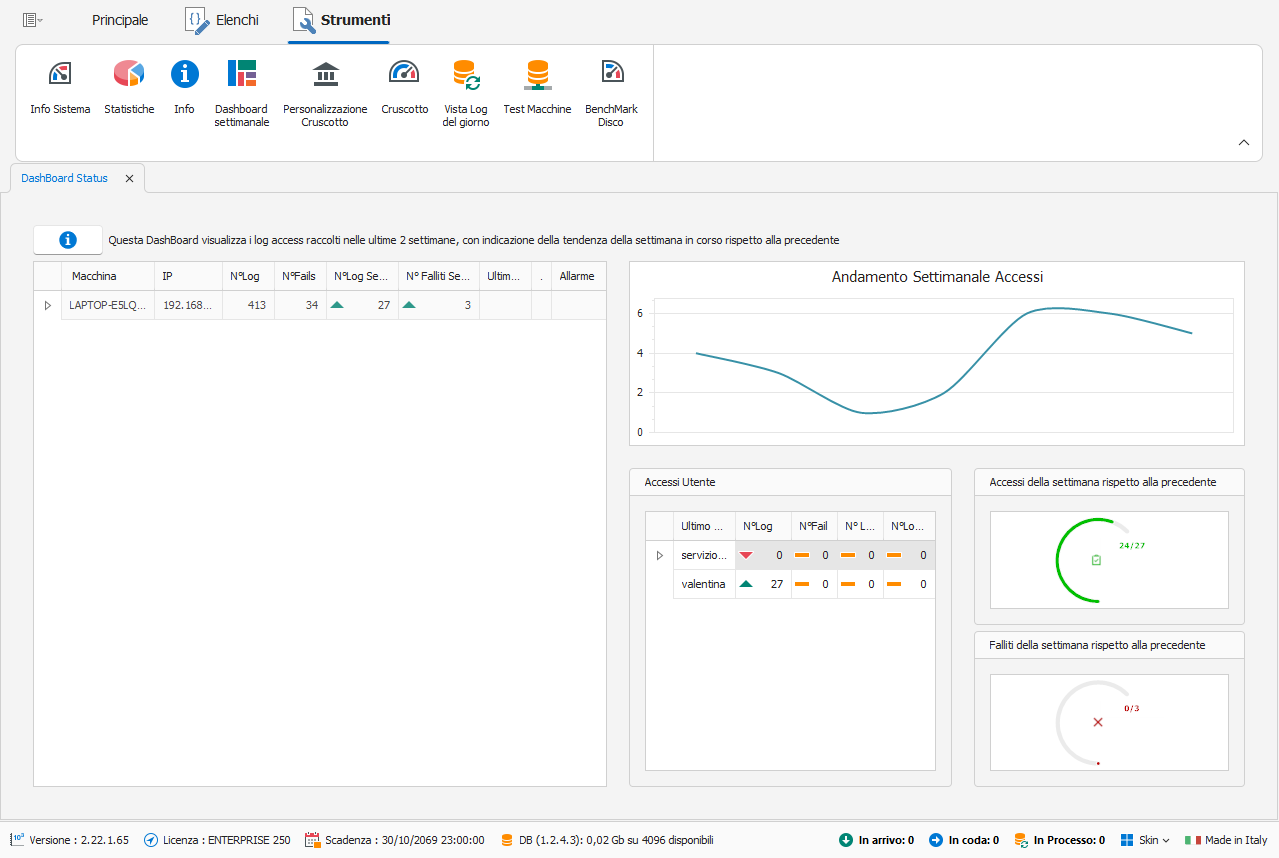Click the Ultim... column header in machine table
1279x858 pixels.
[505, 276]
